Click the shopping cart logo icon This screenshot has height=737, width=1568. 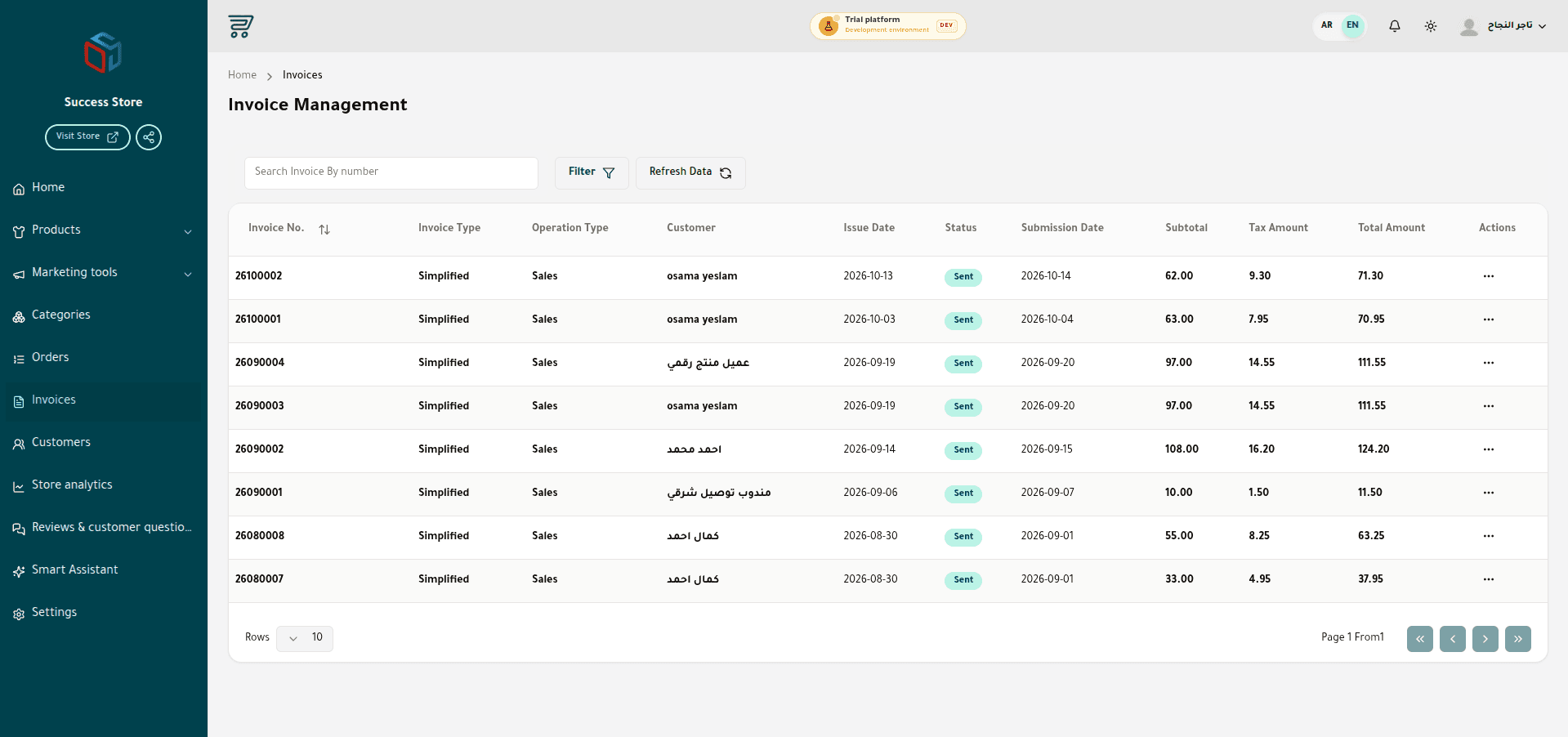pyautogui.click(x=240, y=26)
